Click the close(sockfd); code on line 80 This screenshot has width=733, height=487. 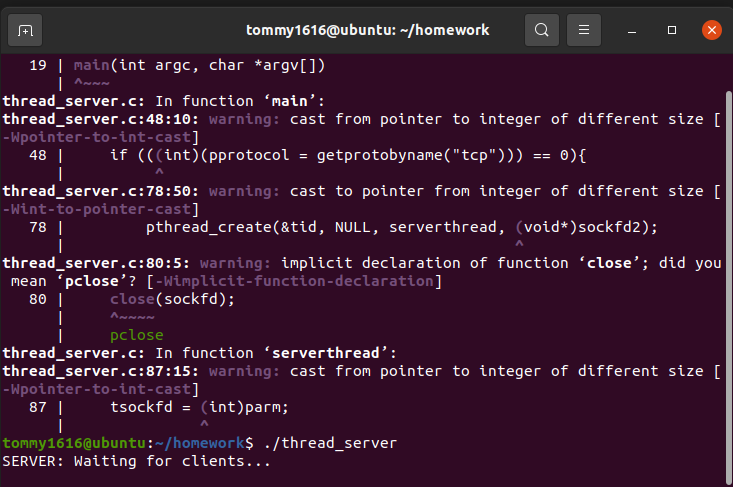tap(172, 299)
